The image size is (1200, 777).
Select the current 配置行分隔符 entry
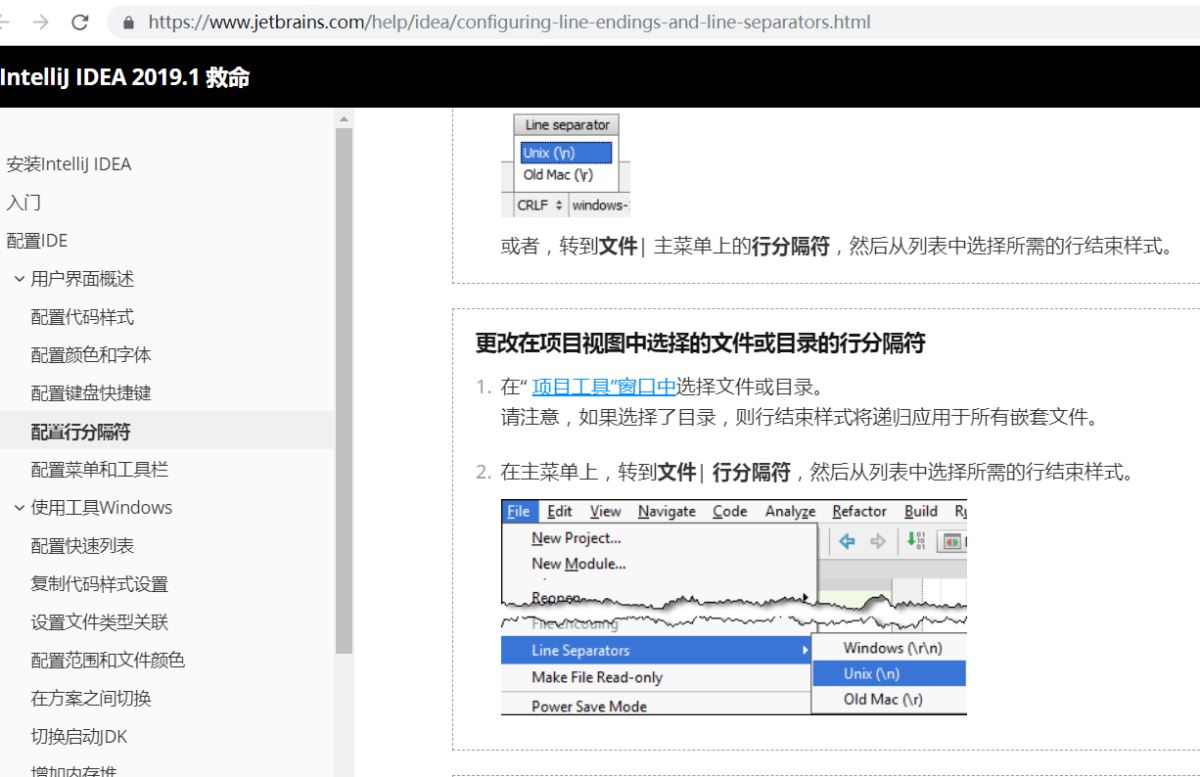(x=80, y=432)
